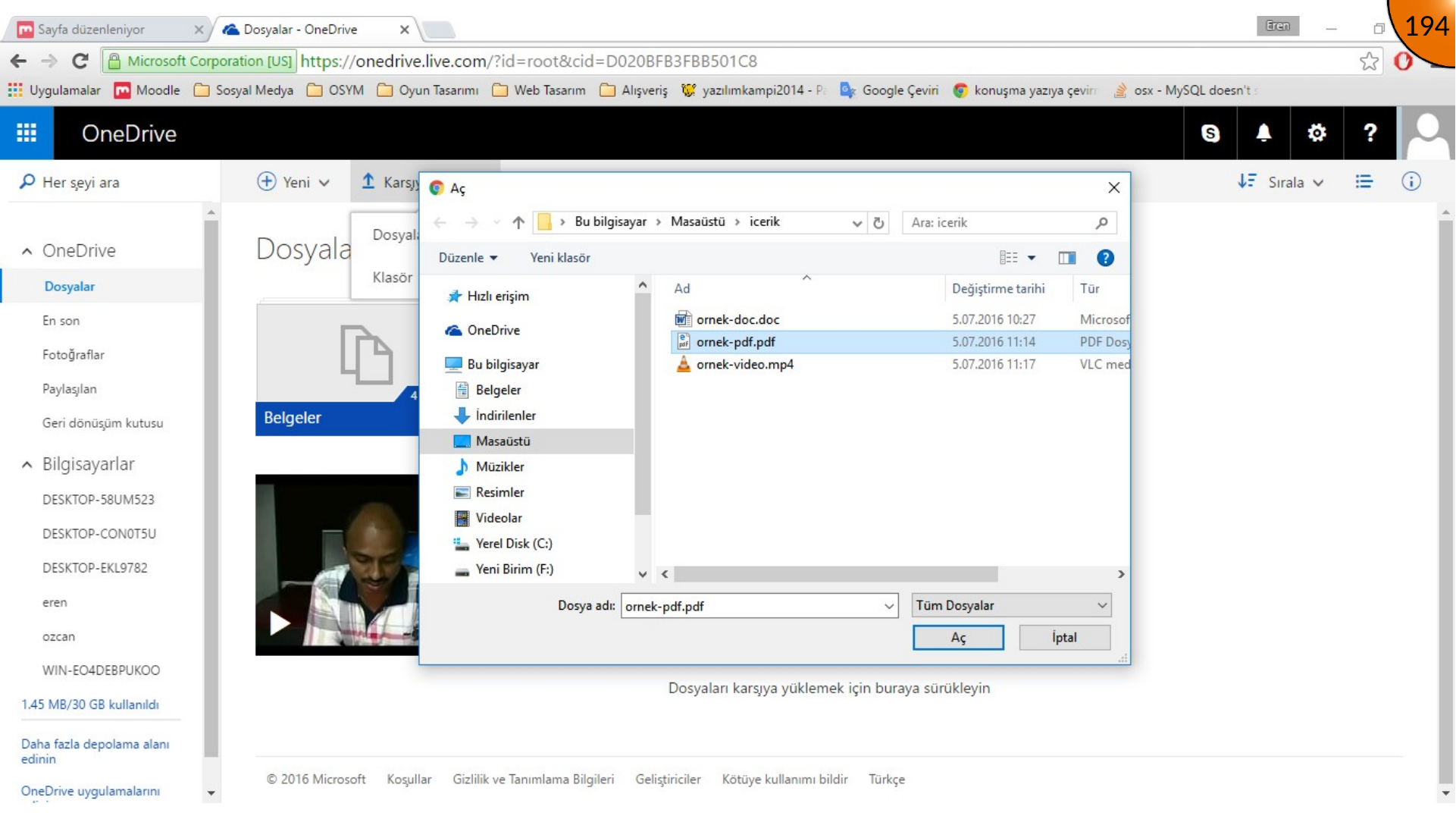Open the help question mark in OneDrive header
Image resolution: width=1456 pixels, height=819 pixels.
point(1370,133)
